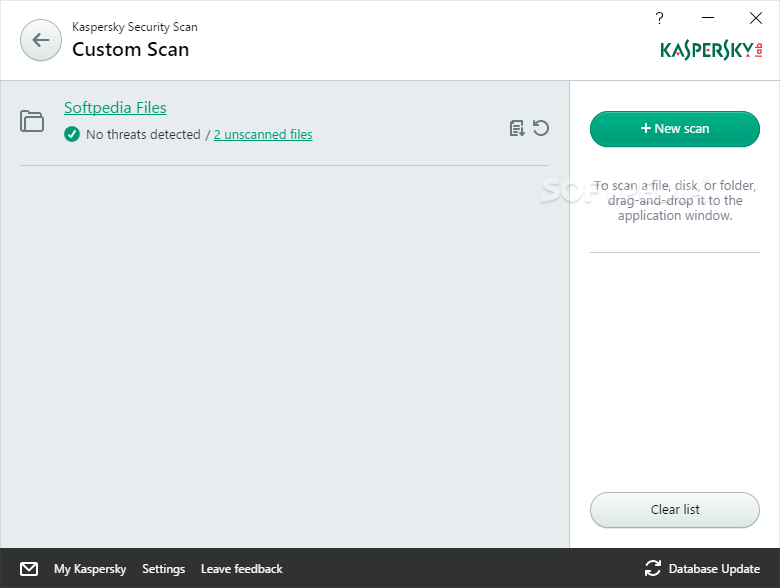Click the green checkmark status icon
Image resolution: width=780 pixels, height=588 pixels.
[x=72, y=134]
